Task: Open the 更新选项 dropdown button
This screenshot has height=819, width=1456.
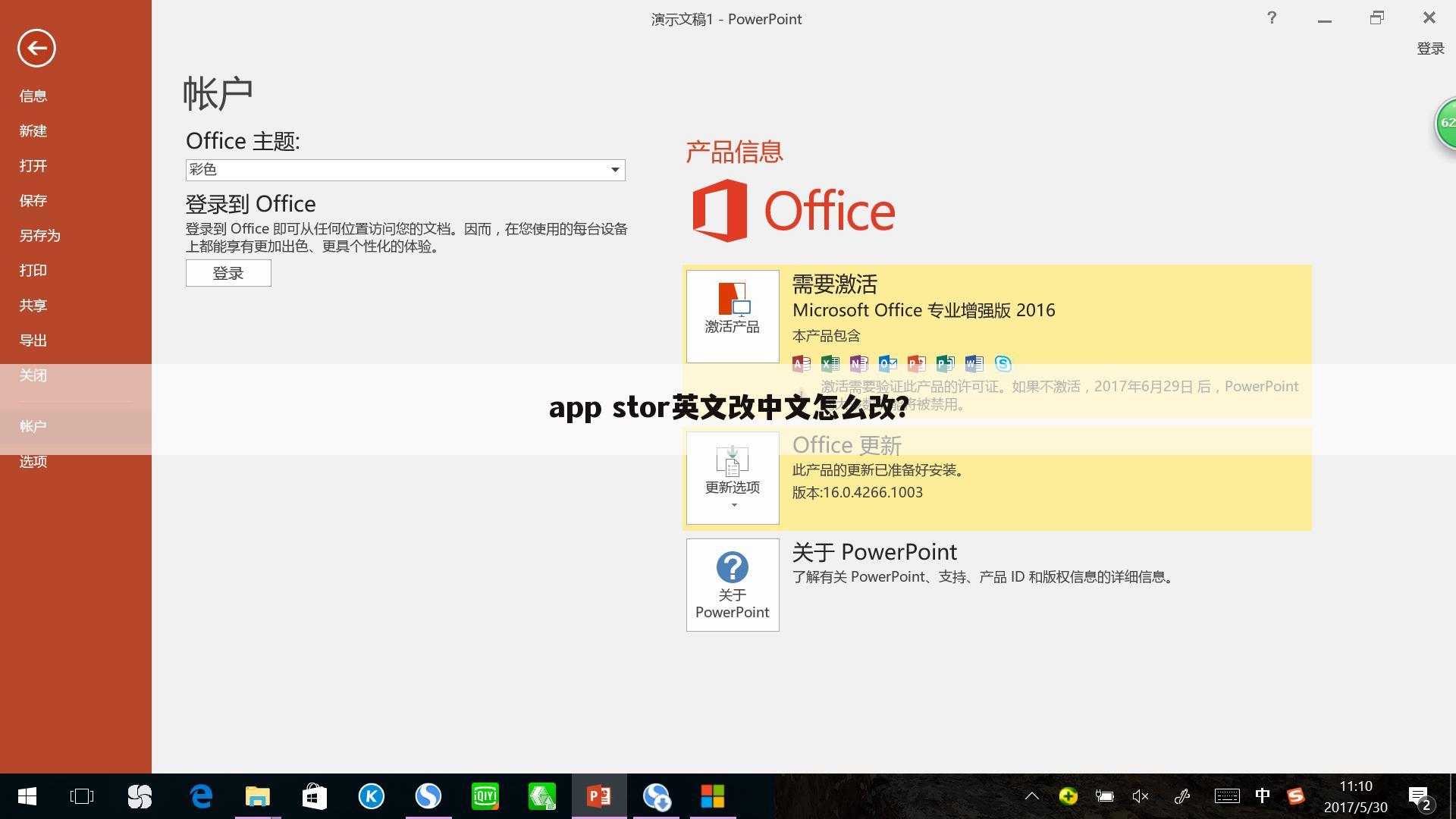Action: (x=733, y=478)
